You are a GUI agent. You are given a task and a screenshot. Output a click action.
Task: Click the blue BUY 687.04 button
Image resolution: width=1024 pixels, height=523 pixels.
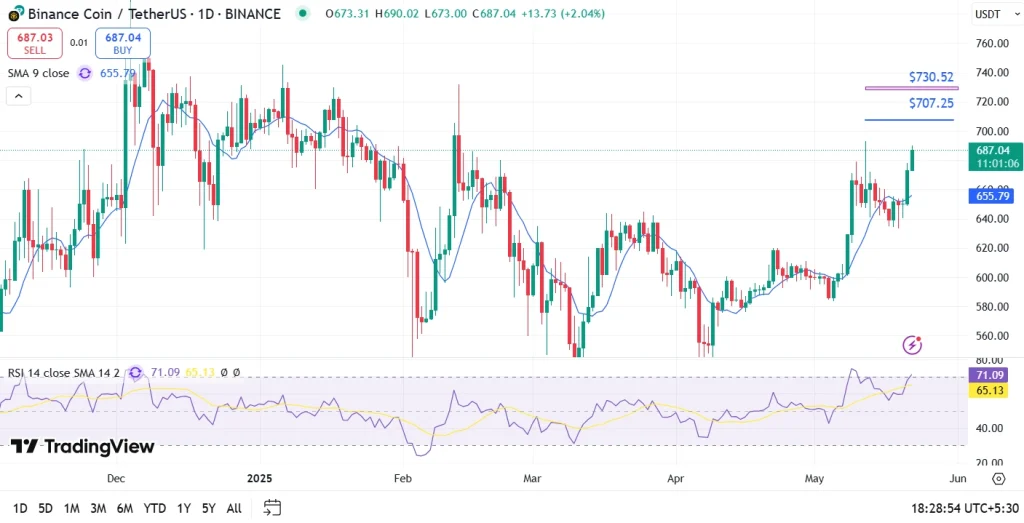(x=123, y=43)
